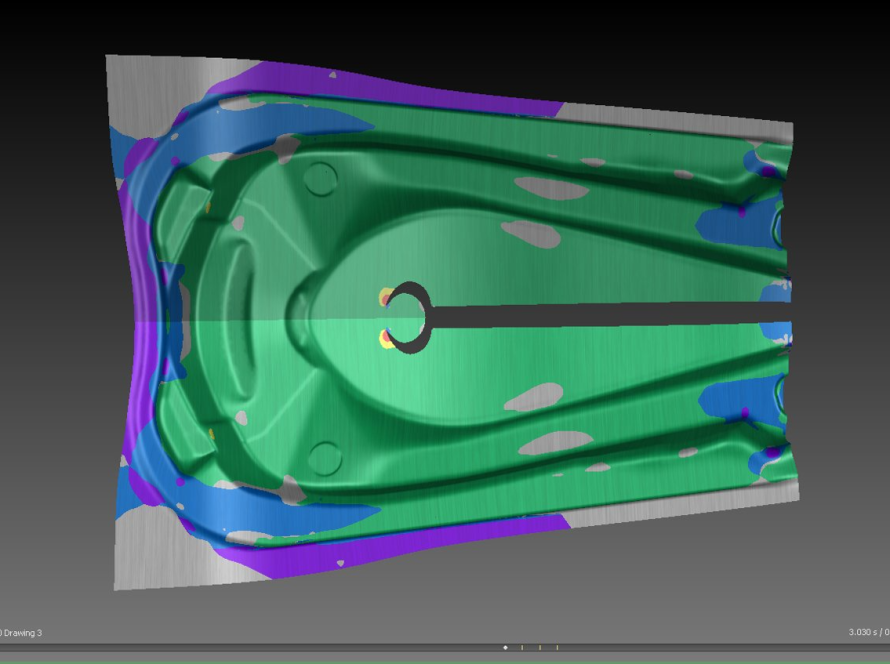Pick the upper circular hole on the part

pos(320,179)
